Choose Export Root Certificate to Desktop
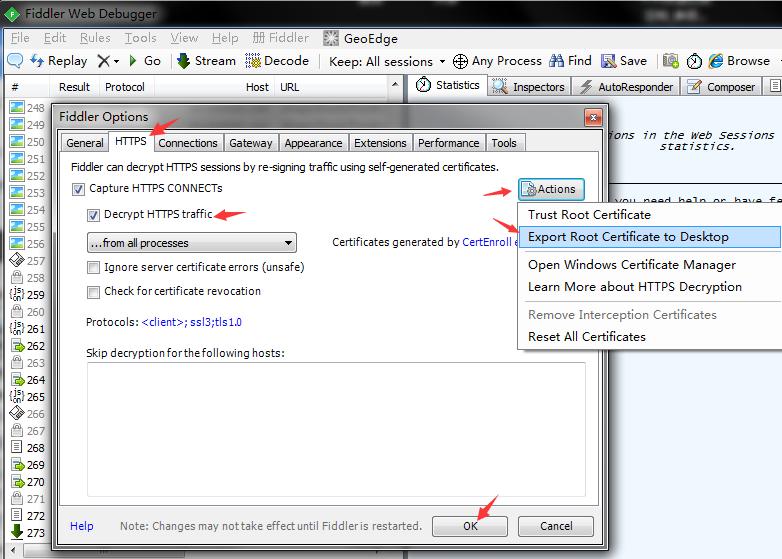Image resolution: width=782 pixels, height=559 pixels. click(x=650, y=237)
